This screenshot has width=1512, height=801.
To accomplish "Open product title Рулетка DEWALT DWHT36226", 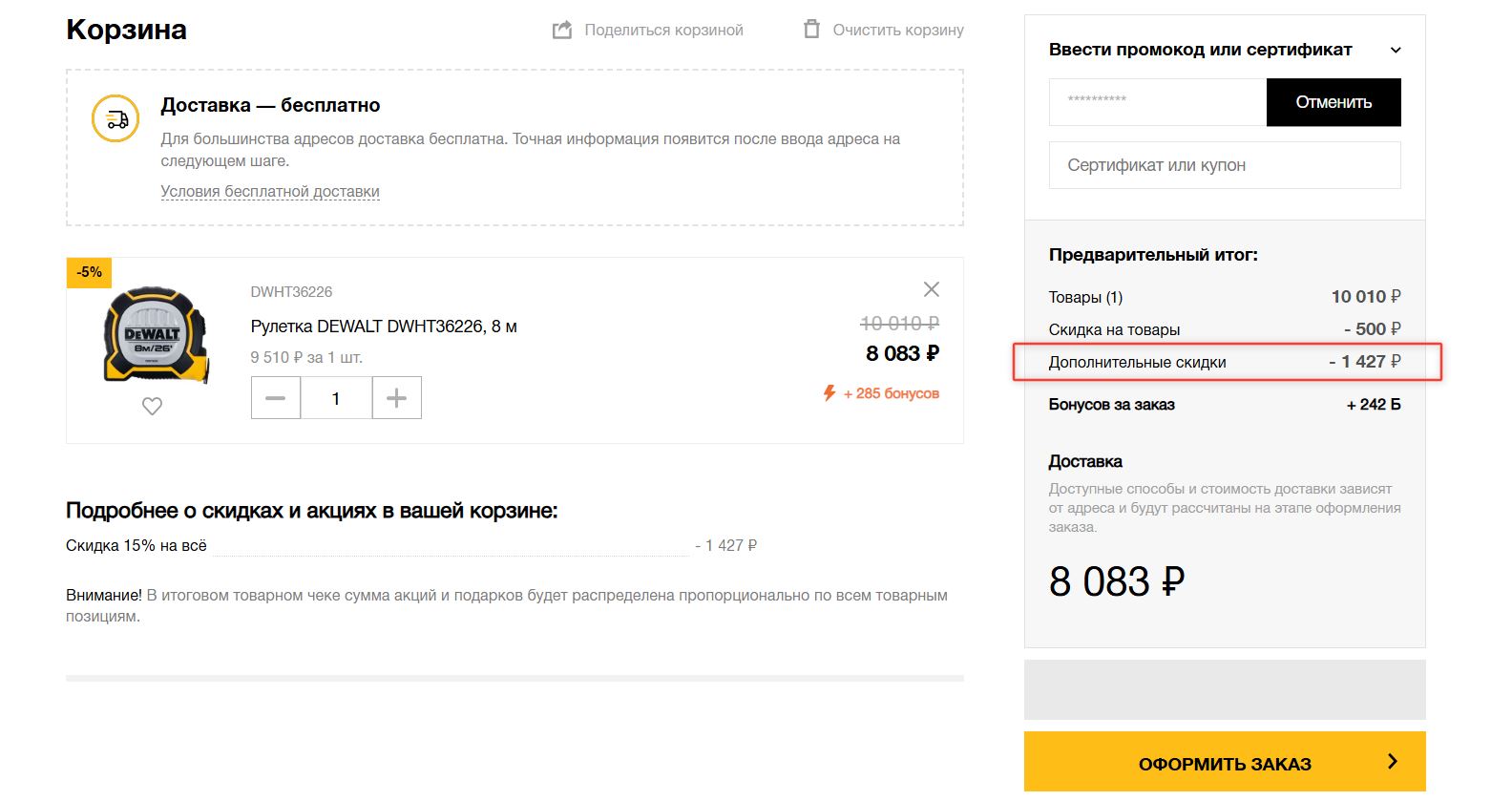I will 384,327.
